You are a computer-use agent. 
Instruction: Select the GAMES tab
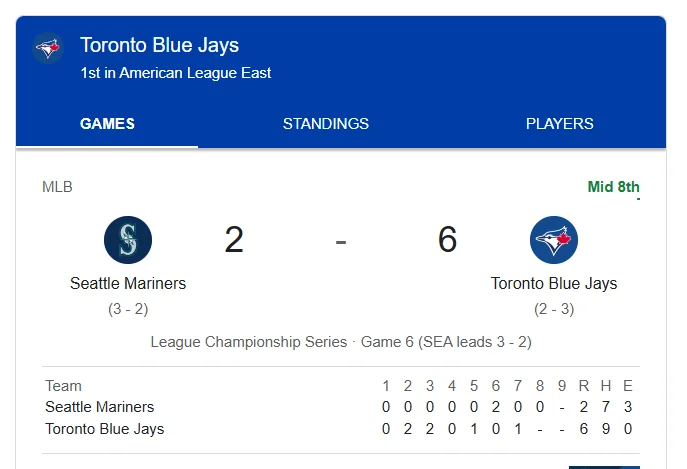pos(107,124)
